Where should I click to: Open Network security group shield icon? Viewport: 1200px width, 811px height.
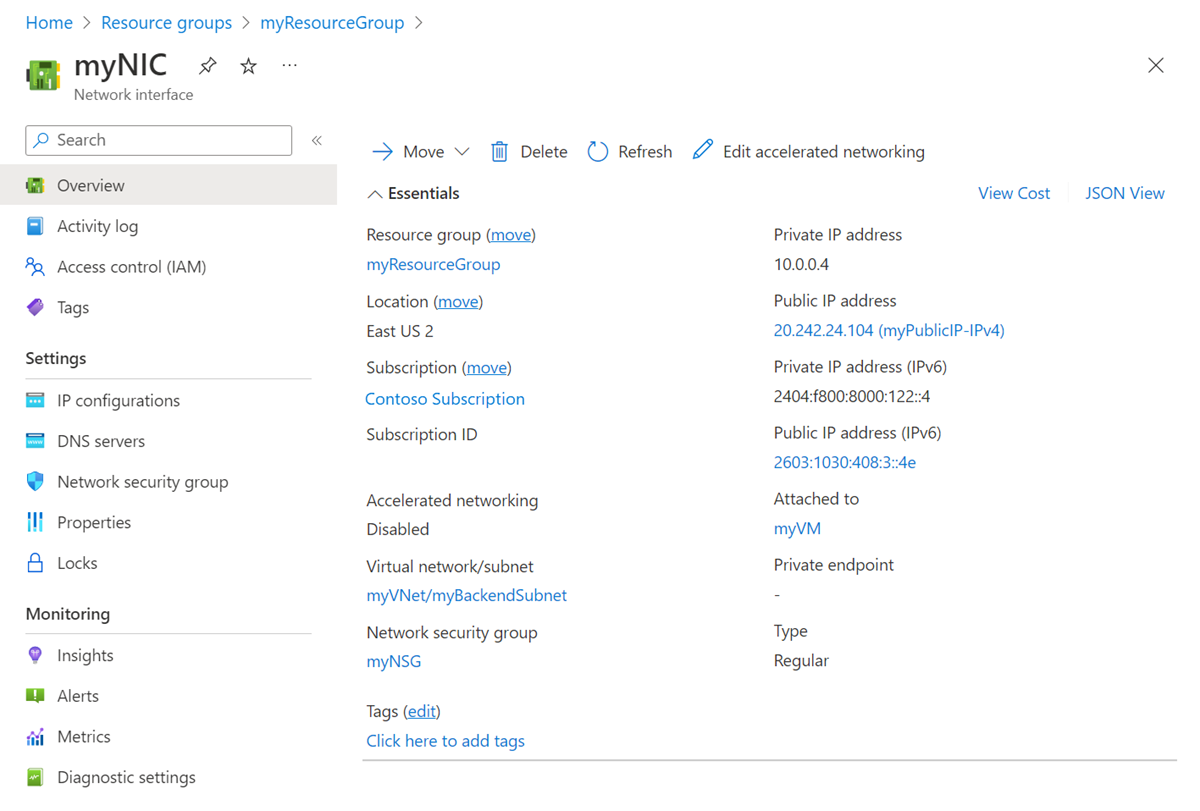(x=35, y=482)
